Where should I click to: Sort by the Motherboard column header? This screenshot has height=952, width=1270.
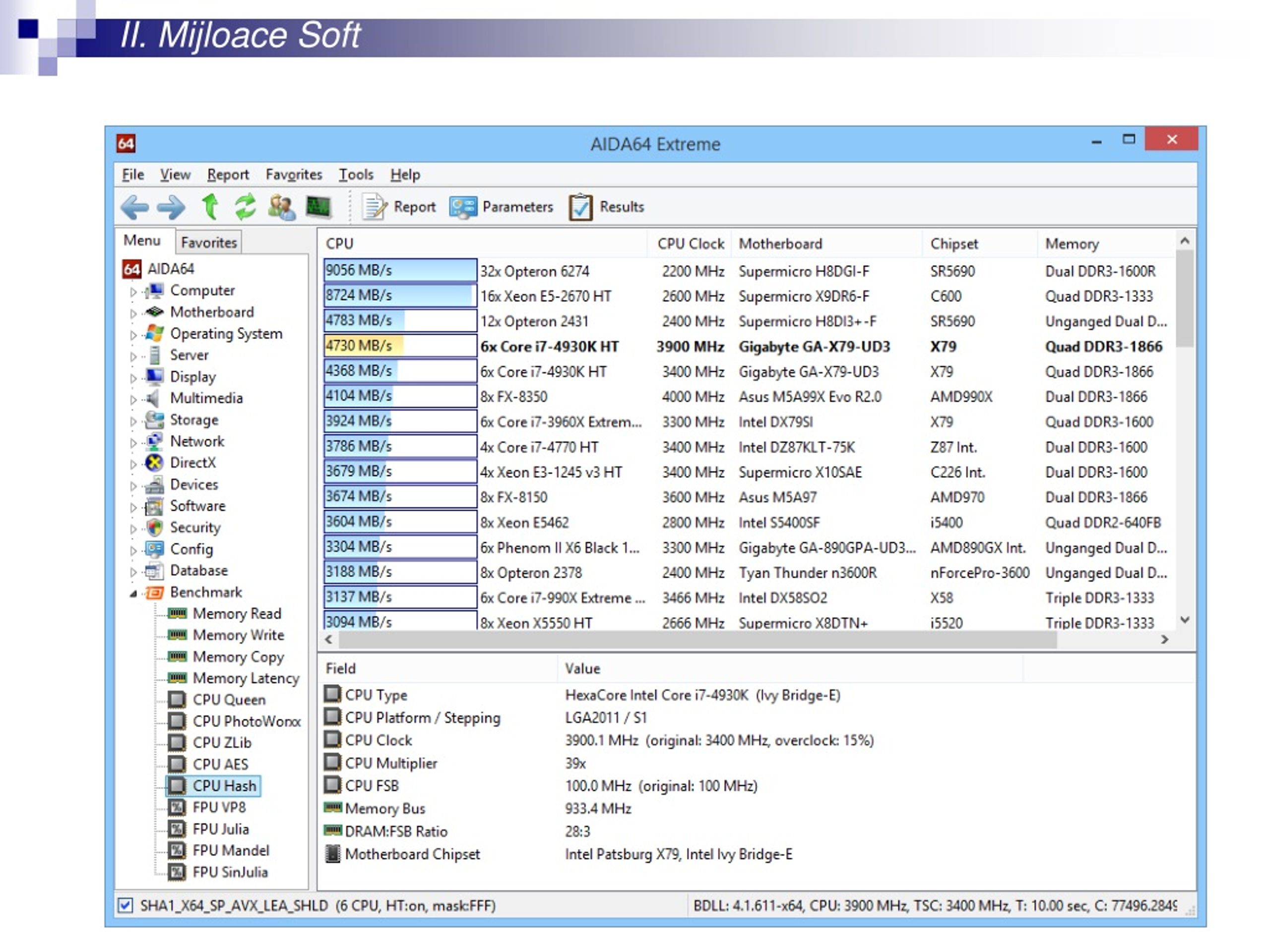pyautogui.click(x=827, y=244)
